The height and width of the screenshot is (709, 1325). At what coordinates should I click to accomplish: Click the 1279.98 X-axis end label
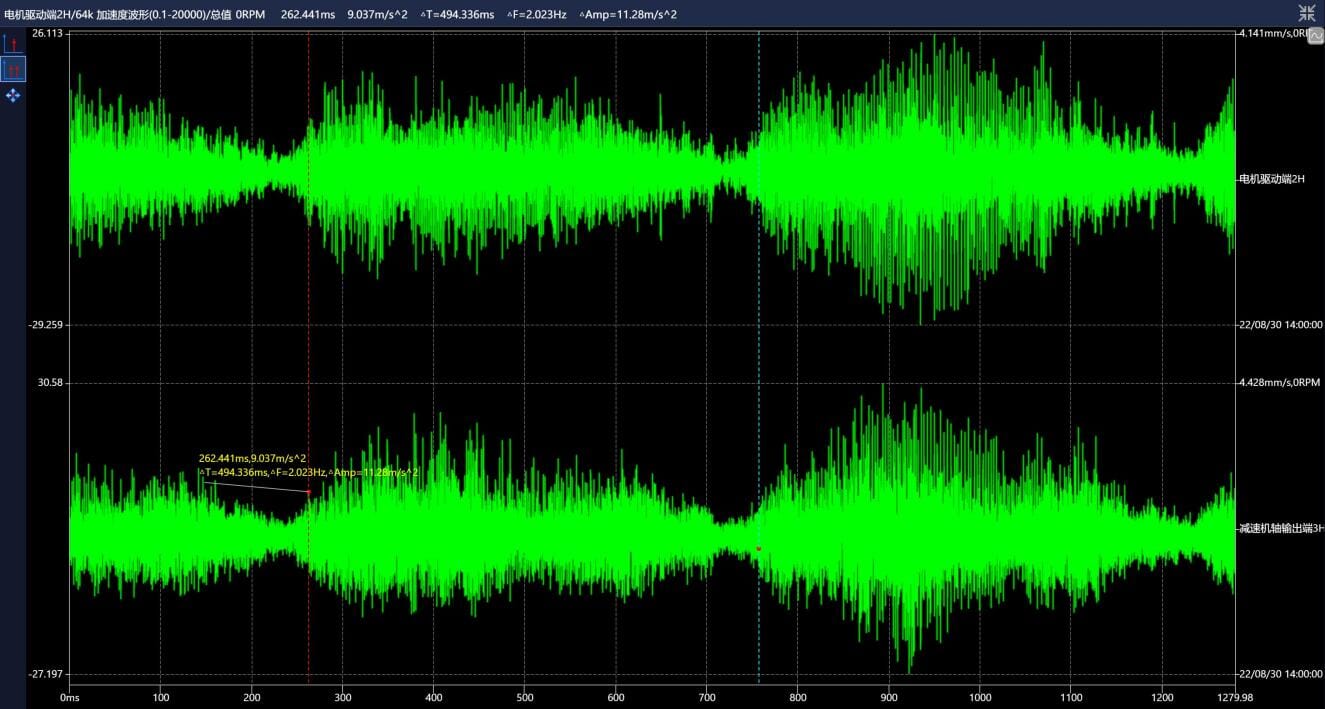[1235, 697]
